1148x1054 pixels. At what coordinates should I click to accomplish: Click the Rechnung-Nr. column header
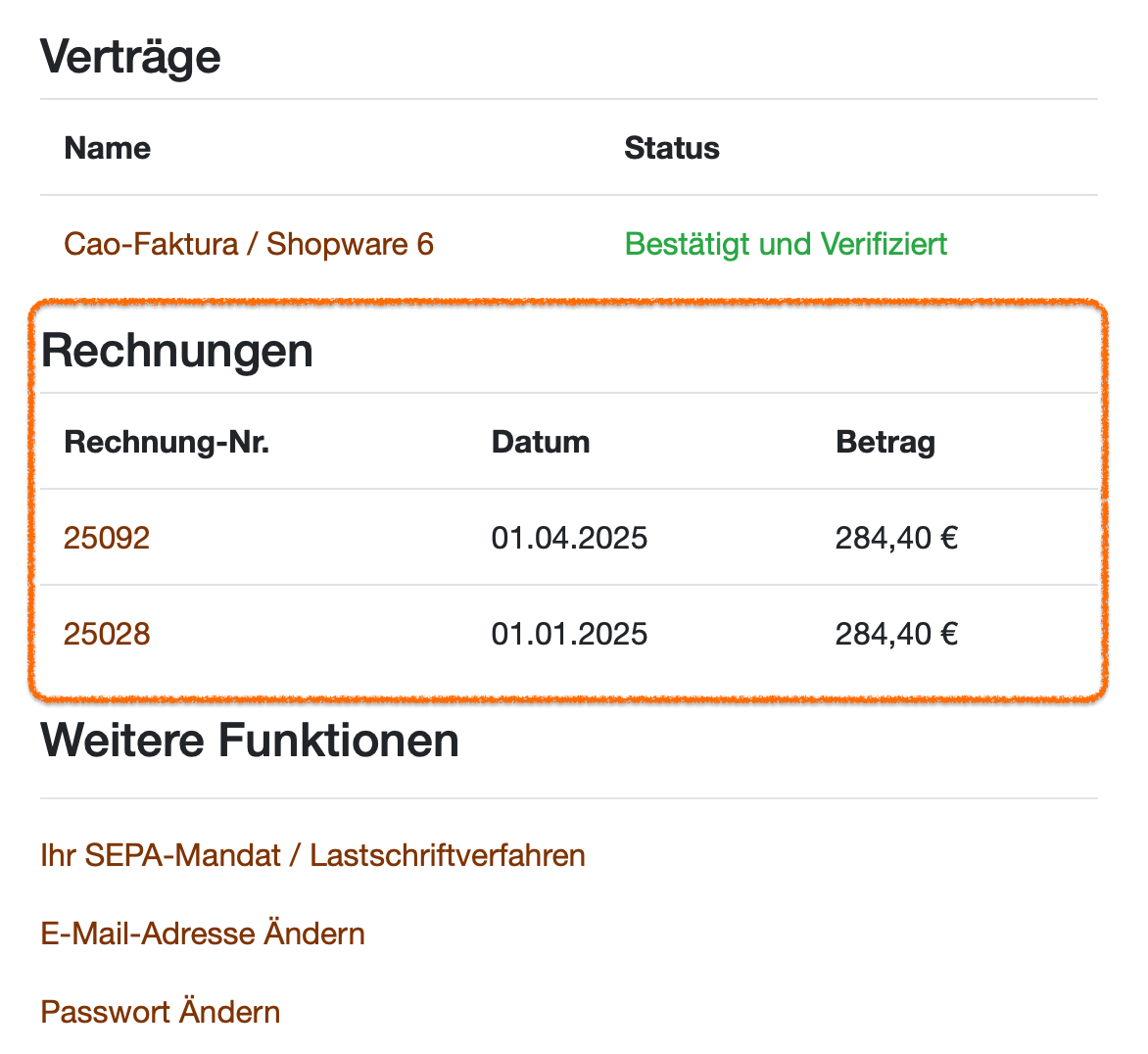(167, 443)
